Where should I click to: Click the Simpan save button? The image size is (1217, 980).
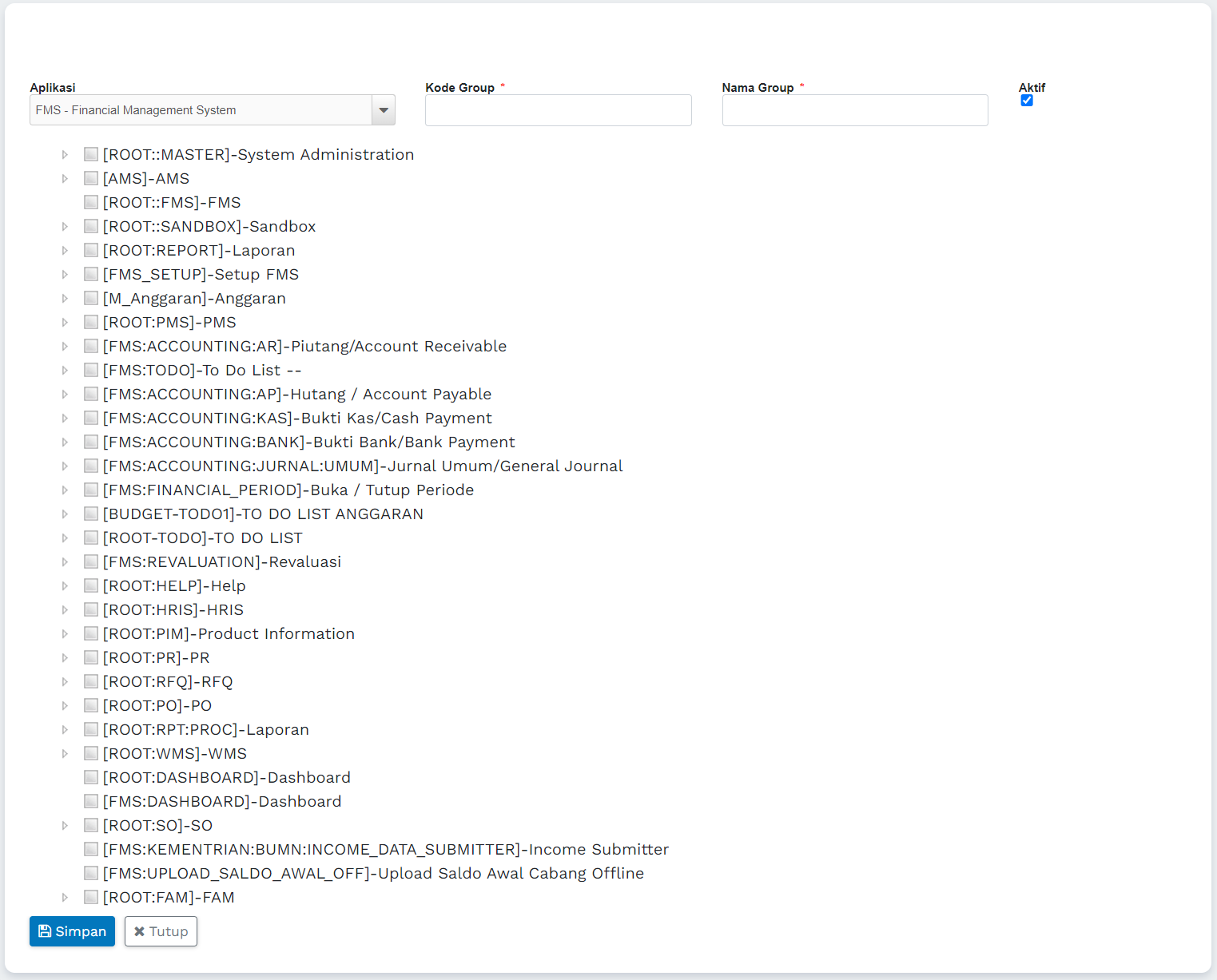pyautogui.click(x=72, y=931)
